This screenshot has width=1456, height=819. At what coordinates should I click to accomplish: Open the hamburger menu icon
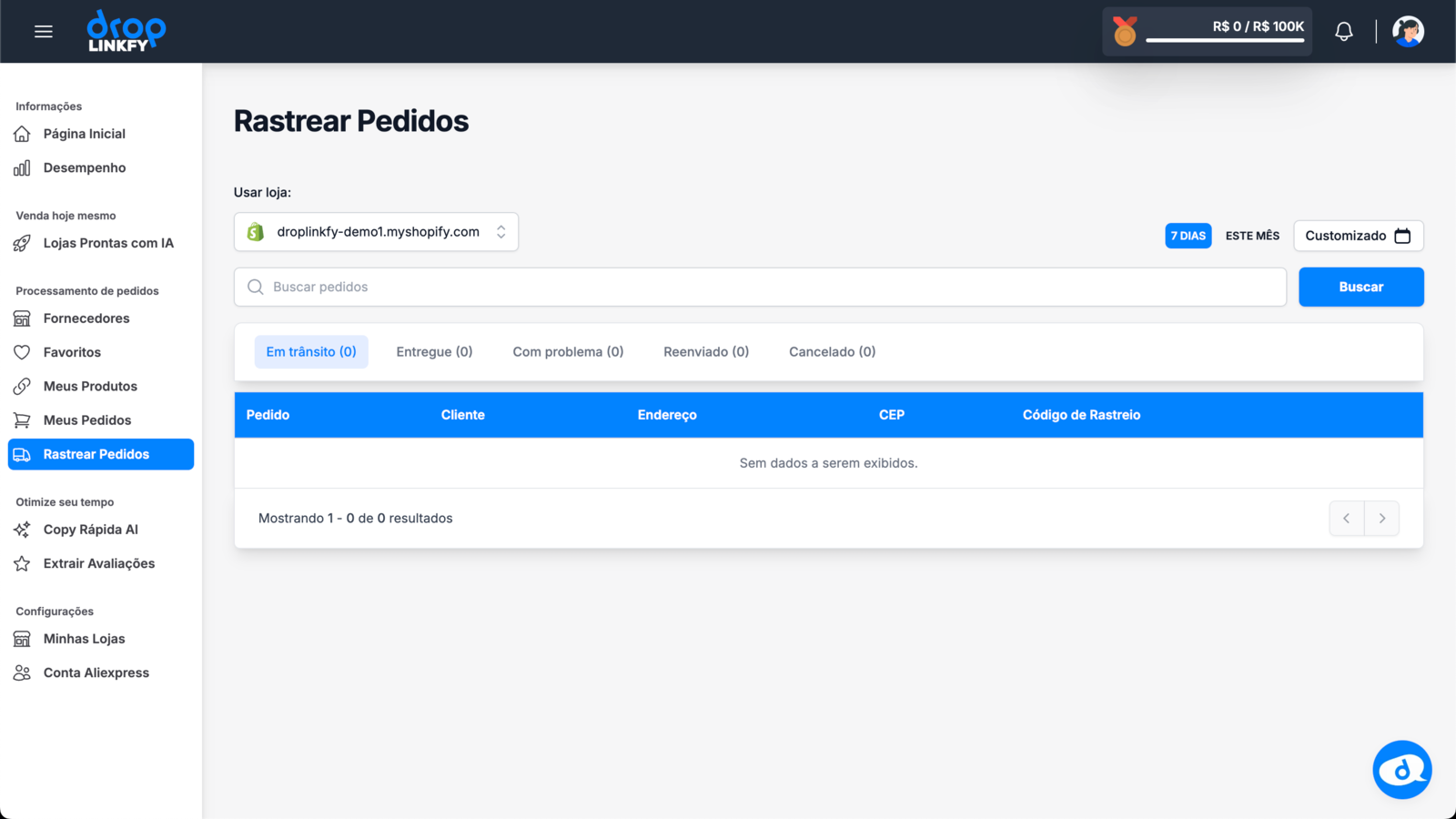coord(43,32)
